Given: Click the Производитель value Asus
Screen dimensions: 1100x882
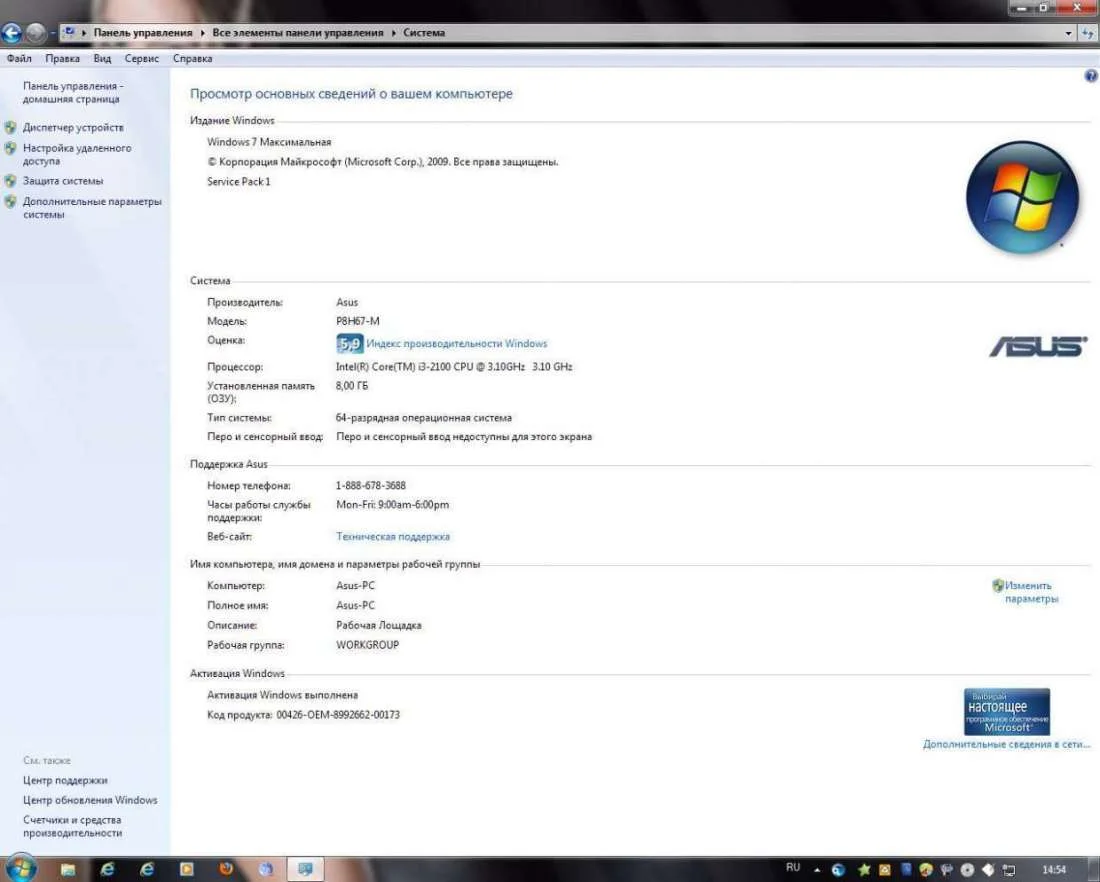Looking at the screenshot, I should point(347,302).
